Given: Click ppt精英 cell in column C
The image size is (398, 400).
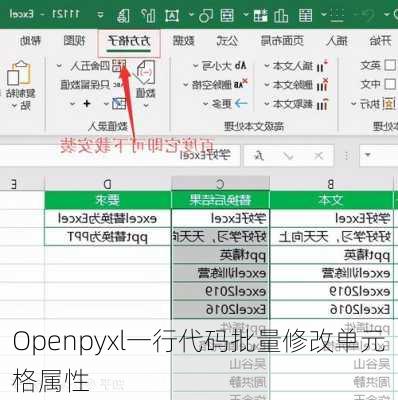Looking at the screenshot, I should click(x=220, y=255).
